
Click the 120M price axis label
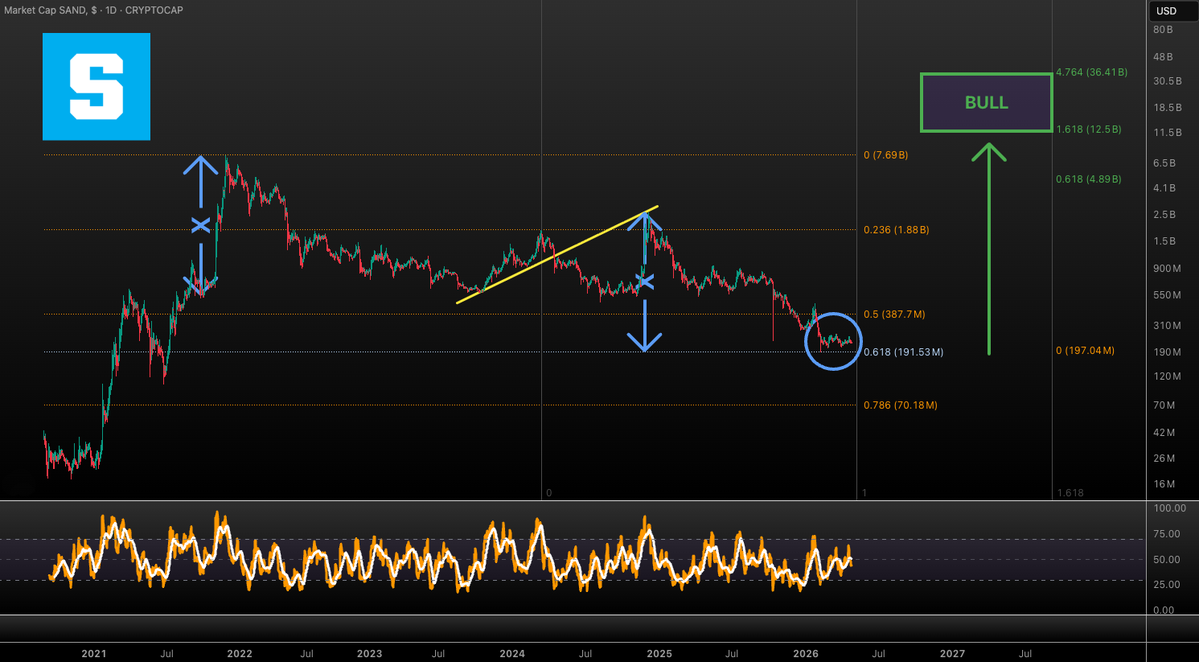tap(1166, 376)
